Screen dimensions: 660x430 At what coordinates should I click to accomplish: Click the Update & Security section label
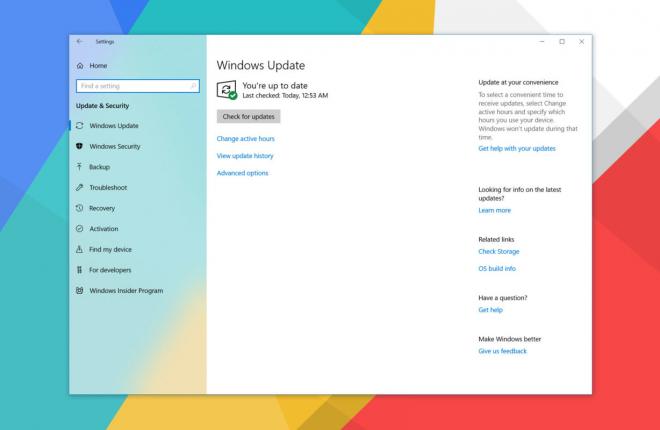[x=102, y=106]
